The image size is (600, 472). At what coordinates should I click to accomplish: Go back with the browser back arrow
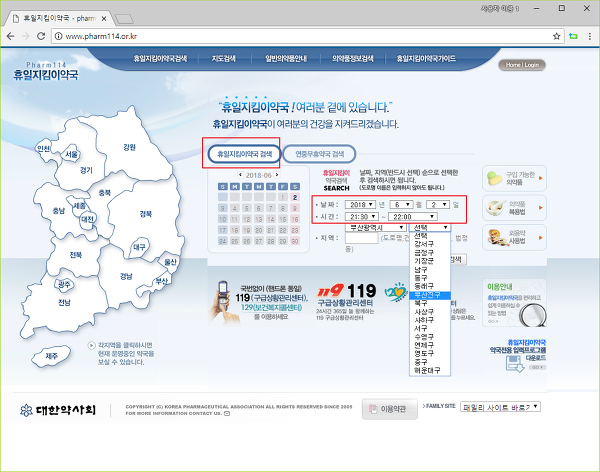pos(10,36)
